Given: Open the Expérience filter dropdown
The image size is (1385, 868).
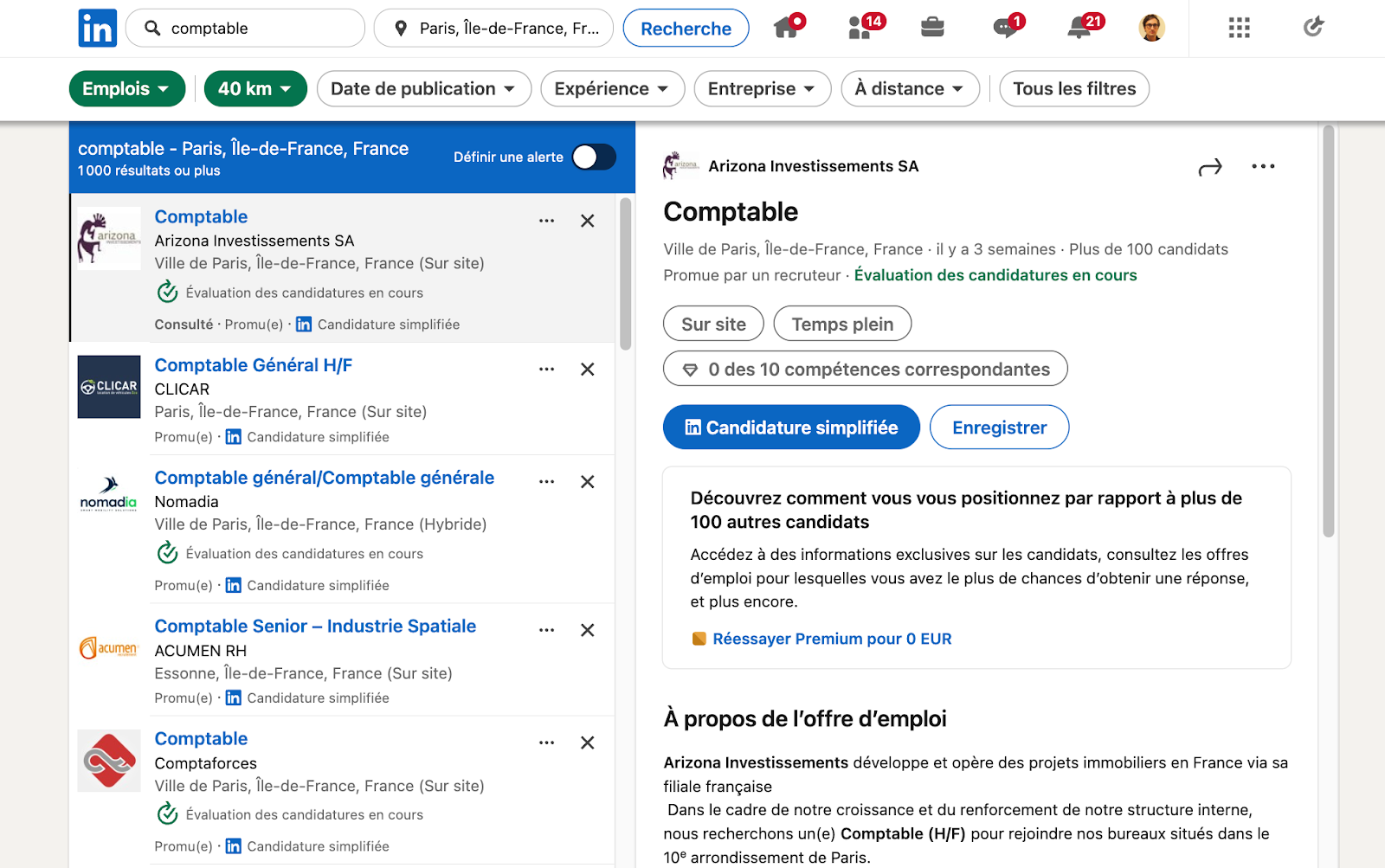Looking at the screenshot, I should coord(613,88).
